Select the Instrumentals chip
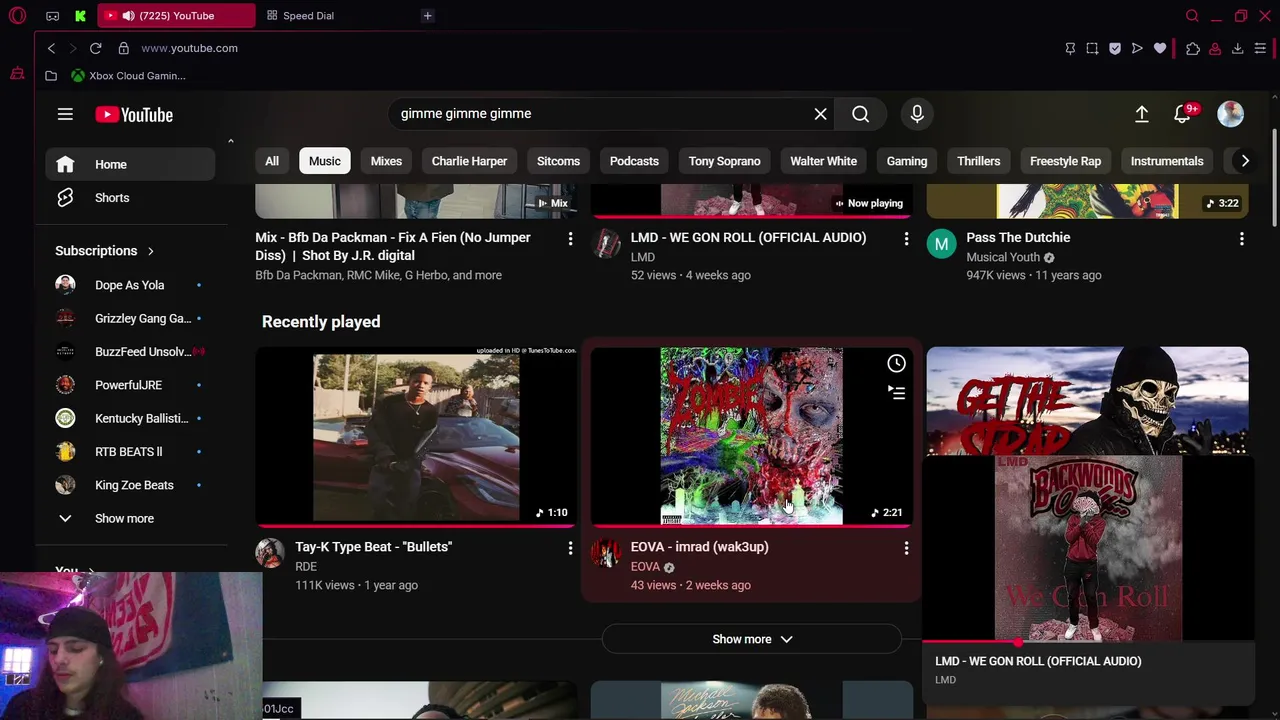Image resolution: width=1280 pixels, height=720 pixels. pos(1166,161)
